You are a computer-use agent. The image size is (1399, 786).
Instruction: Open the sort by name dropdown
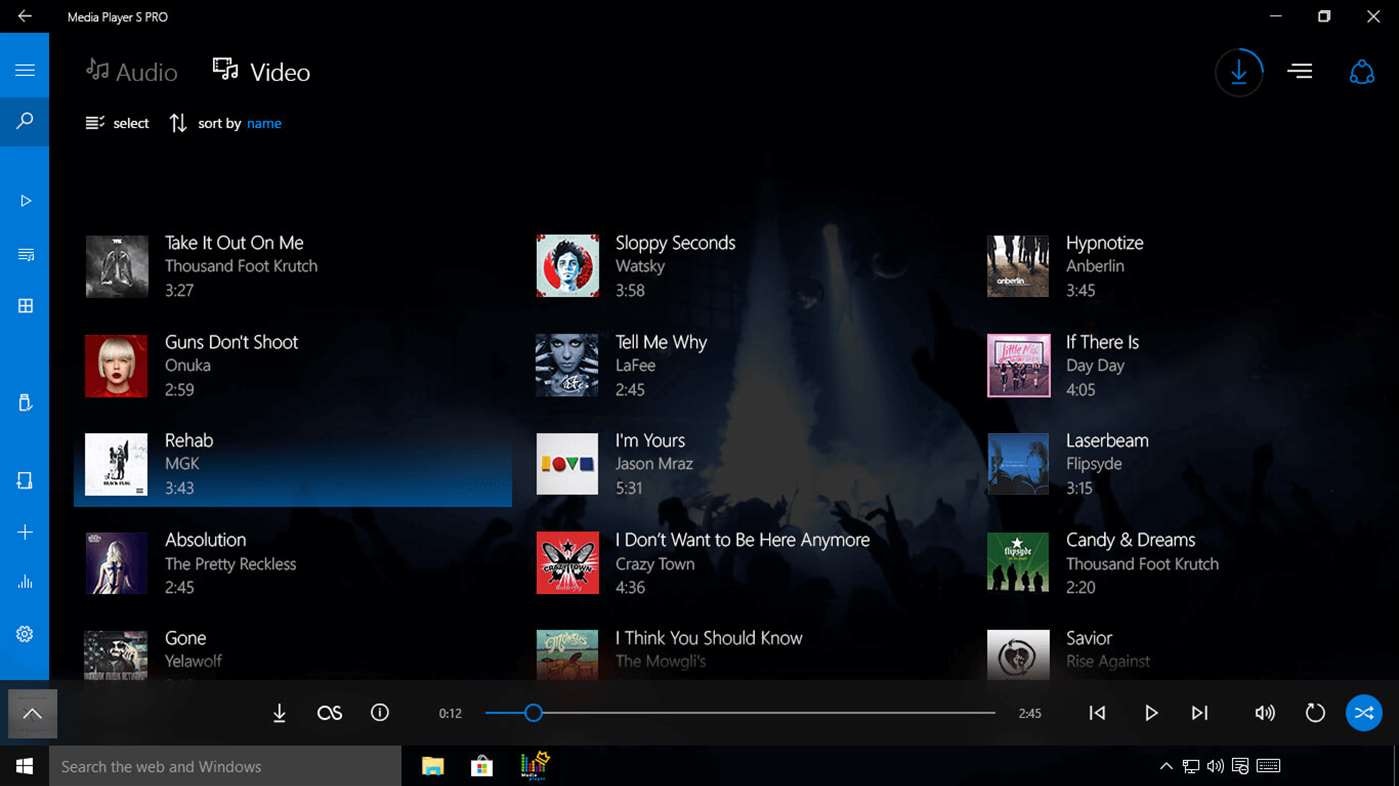pos(264,123)
